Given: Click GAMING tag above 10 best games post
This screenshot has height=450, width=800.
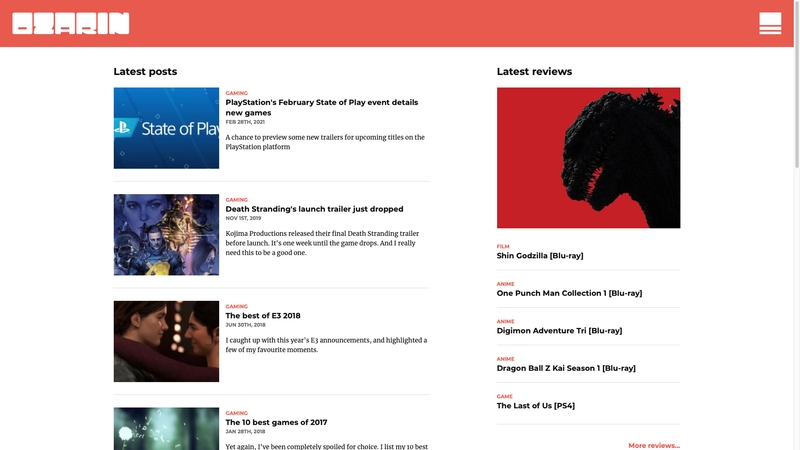Looking at the screenshot, I should click(x=237, y=413).
